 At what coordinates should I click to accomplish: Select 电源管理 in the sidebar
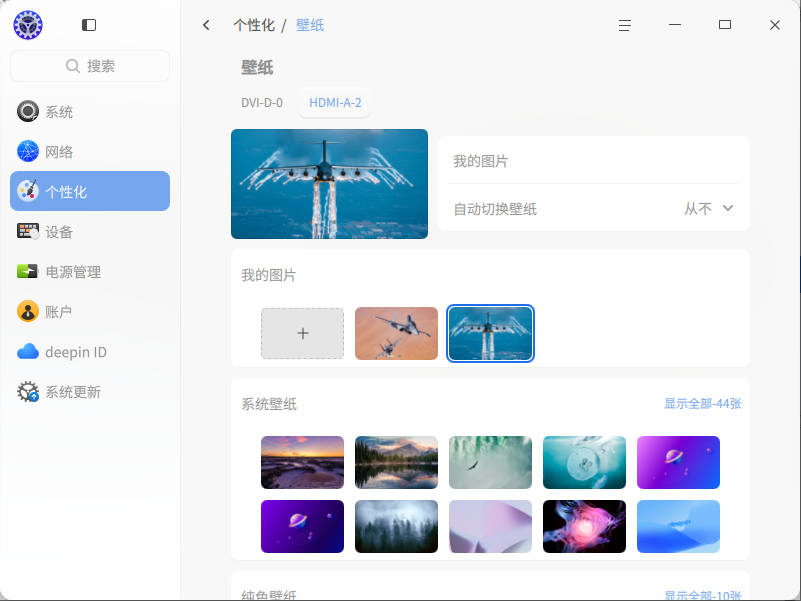click(x=90, y=271)
